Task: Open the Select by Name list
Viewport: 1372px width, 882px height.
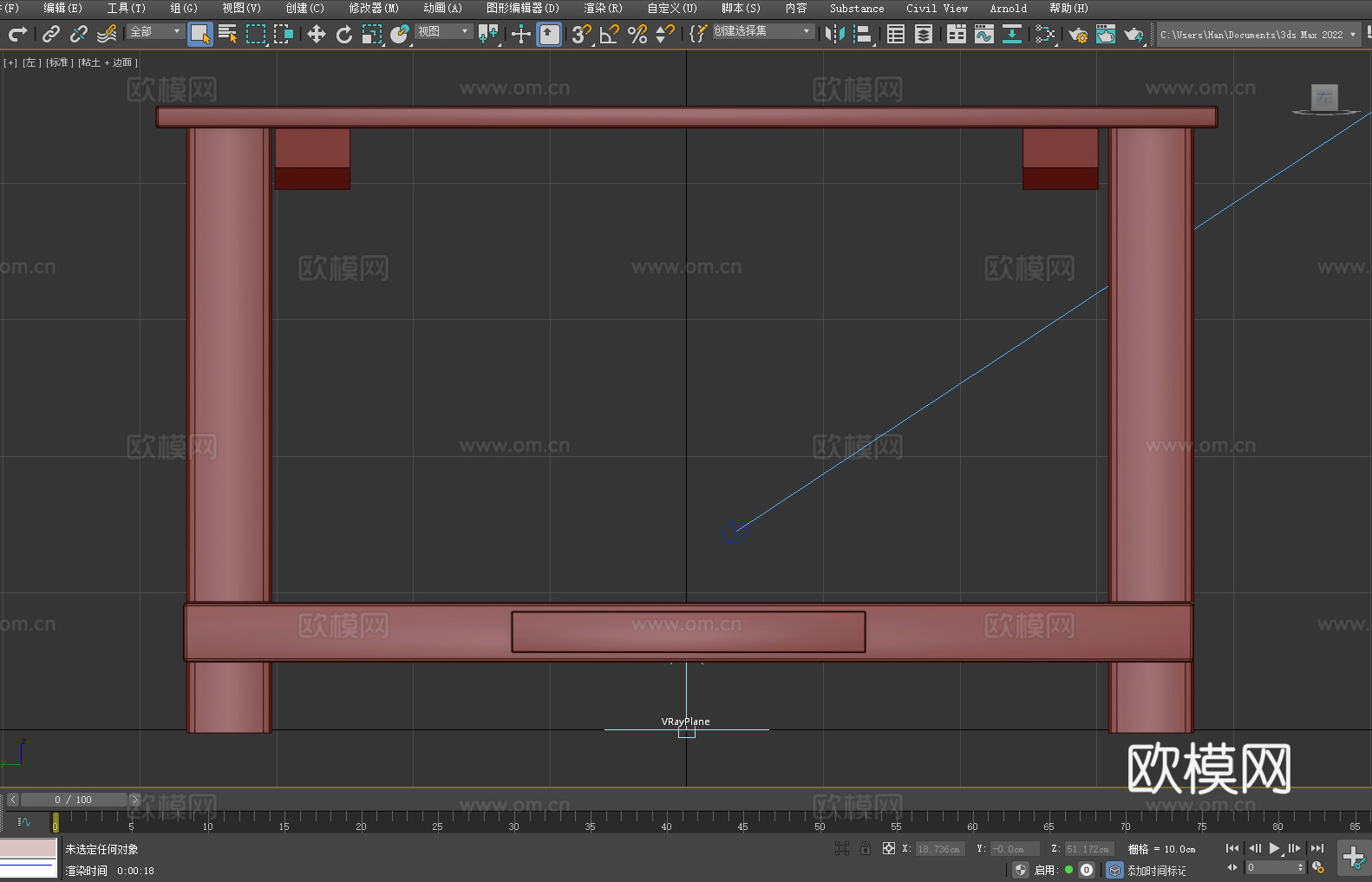Action: coord(228,34)
